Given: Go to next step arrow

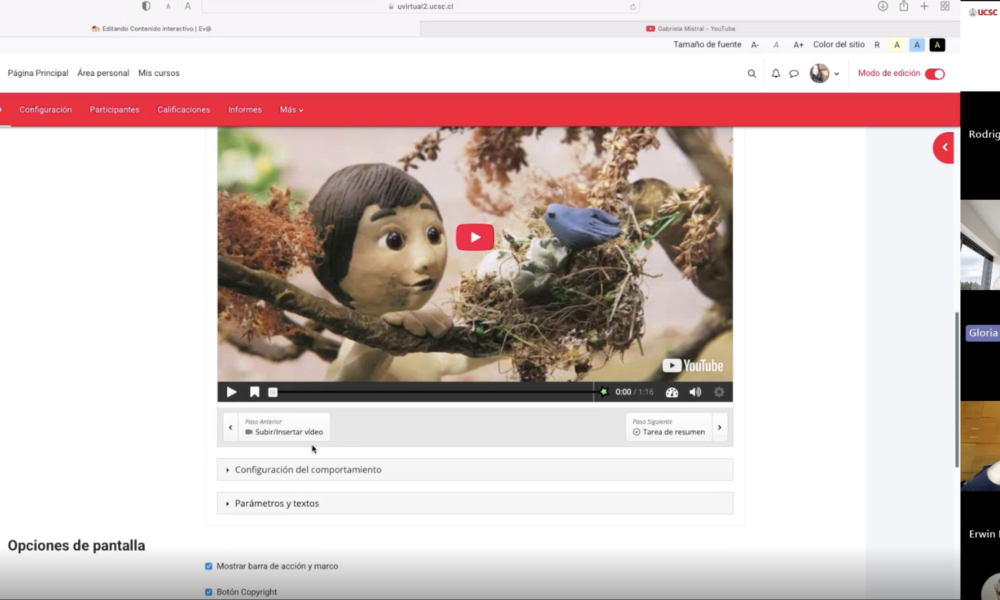Looking at the screenshot, I should [719, 427].
